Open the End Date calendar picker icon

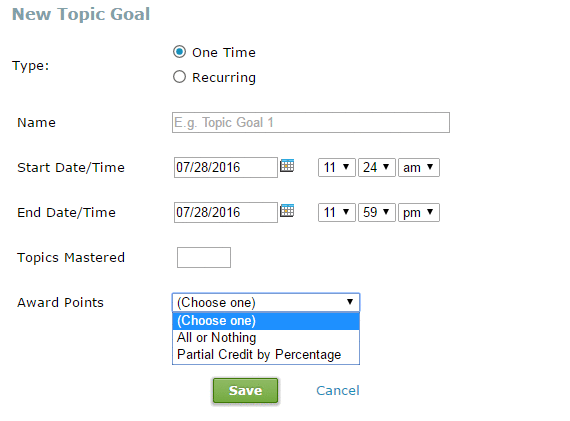point(287,211)
